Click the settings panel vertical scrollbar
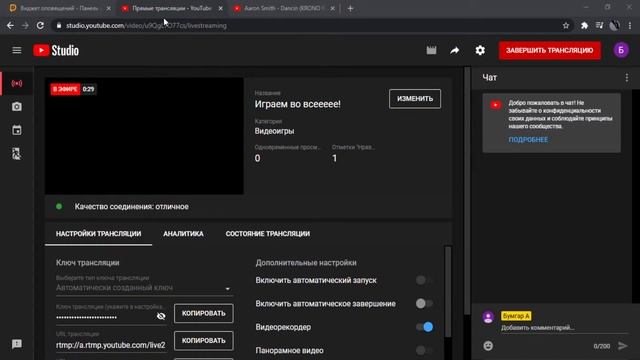 pyautogui.click(x=448, y=291)
